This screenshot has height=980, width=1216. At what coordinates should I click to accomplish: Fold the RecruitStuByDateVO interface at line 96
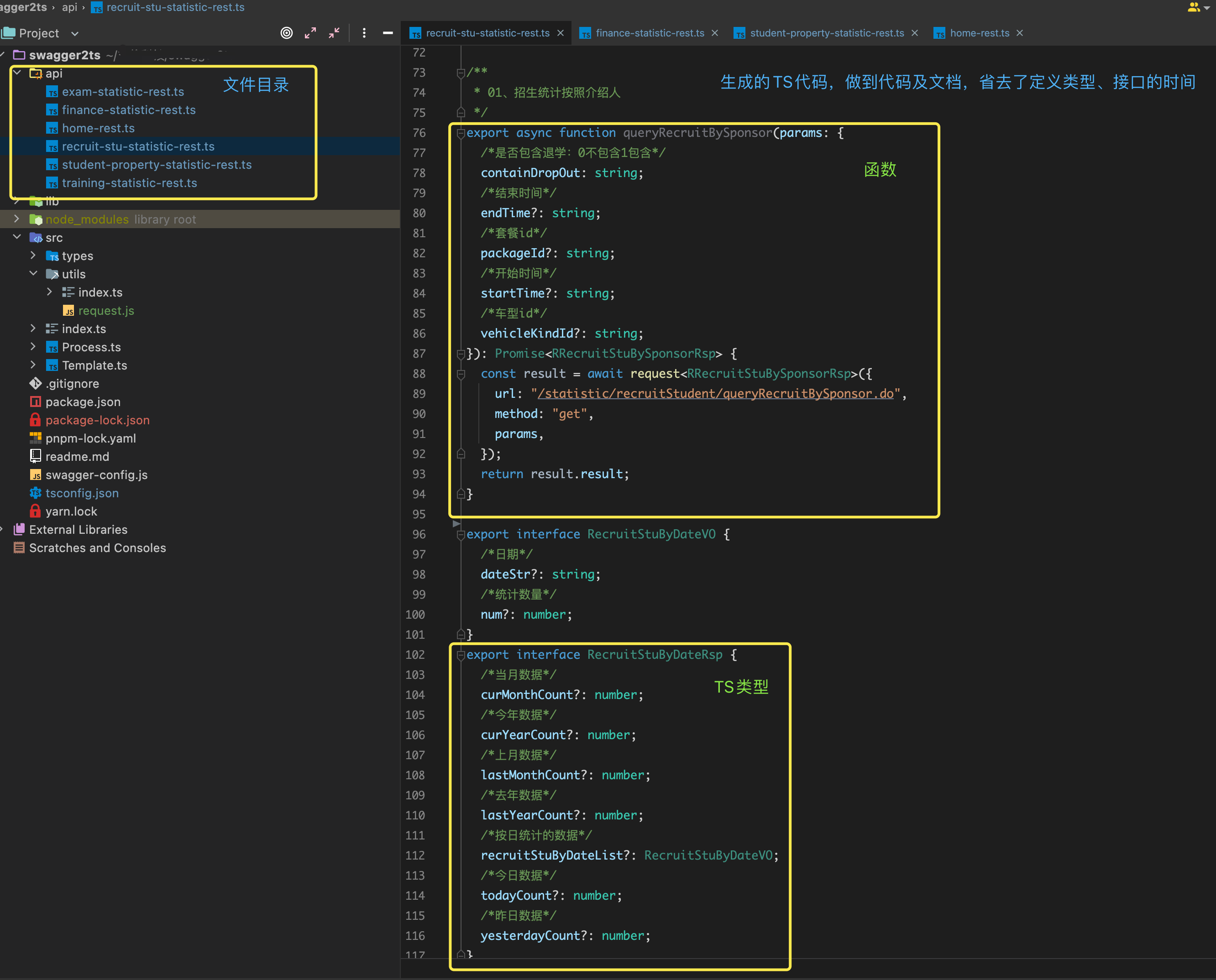click(460, 535)
